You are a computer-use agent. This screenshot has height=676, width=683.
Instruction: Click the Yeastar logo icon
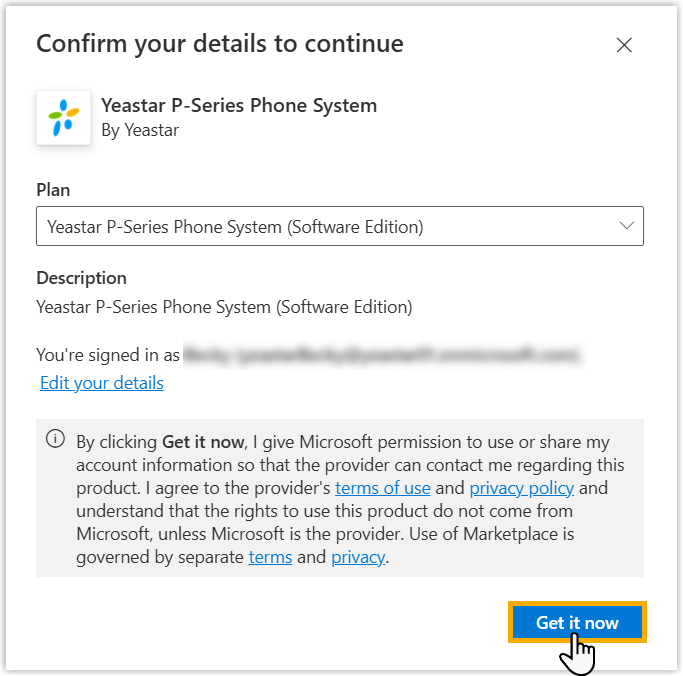coord(64,118)
